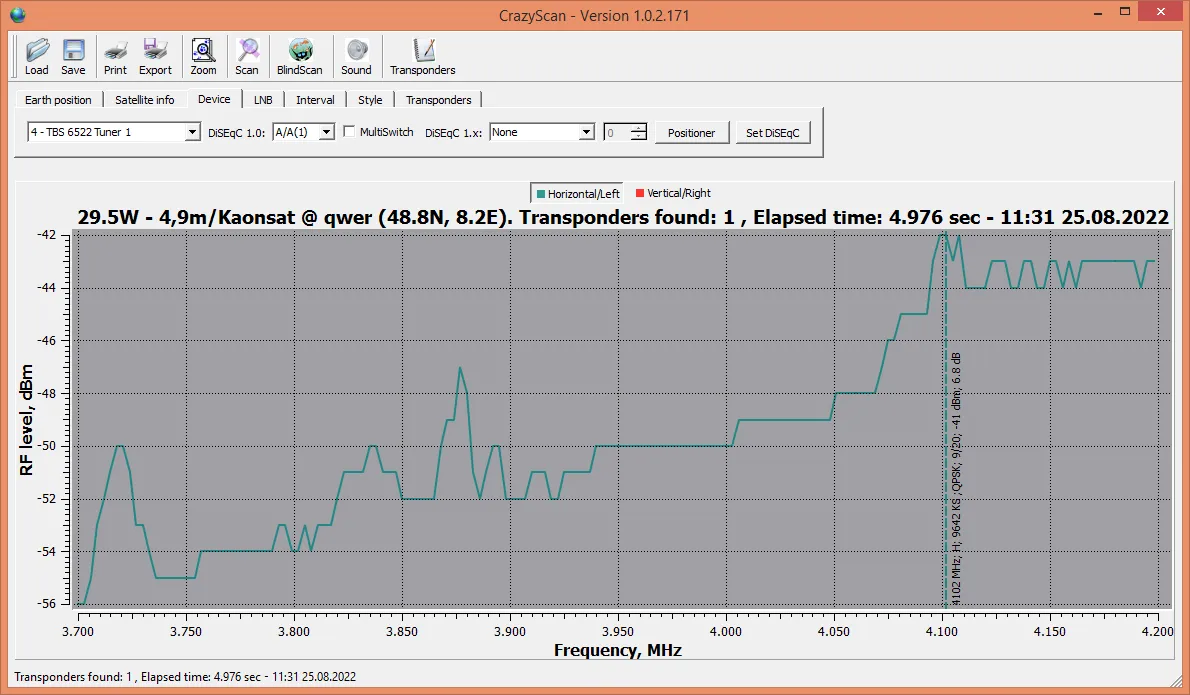Enable the MultiSwitch checkbox
Screen dimensions: 1190x695
[349, 131]
